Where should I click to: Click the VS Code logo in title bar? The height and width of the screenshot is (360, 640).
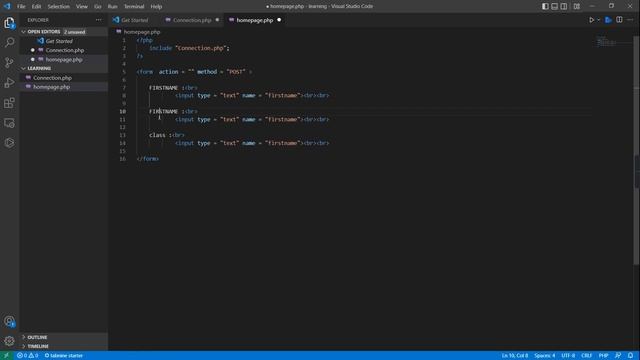(7, 6)
